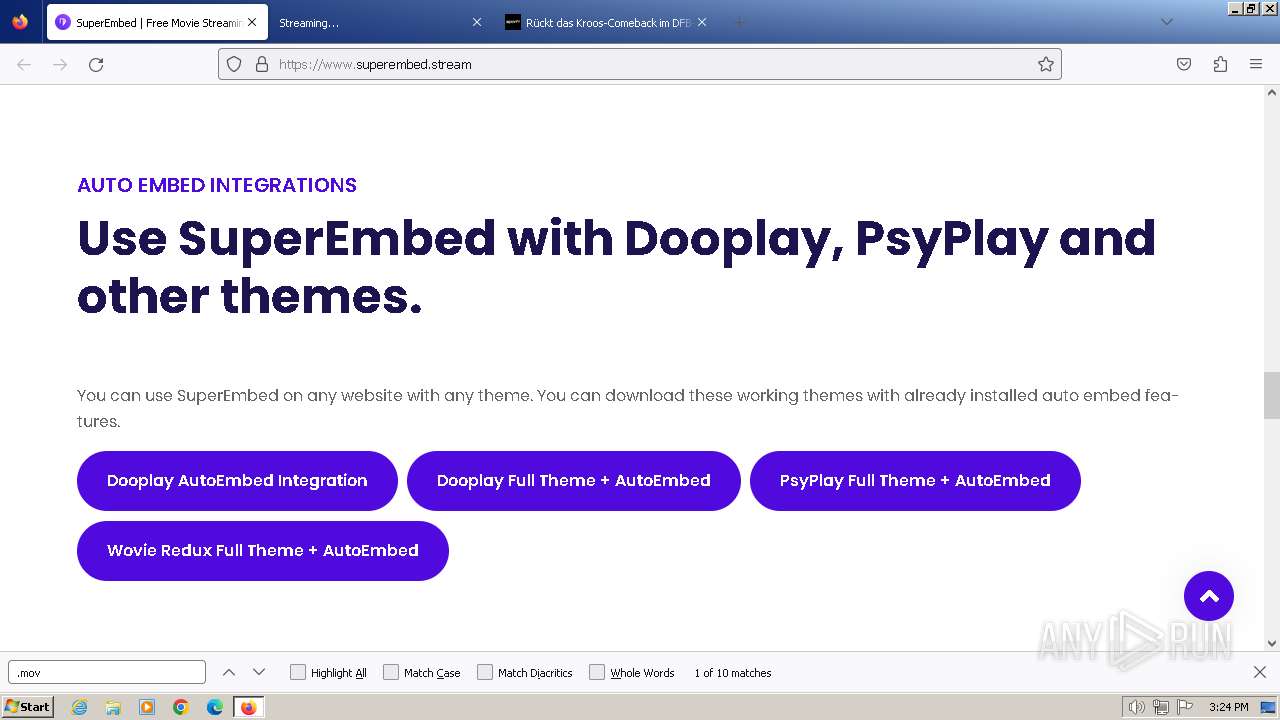Open PsyPlay Full Theme + AutoEmbed
The image size is (1280, 720).
click(x=915, y=481)
